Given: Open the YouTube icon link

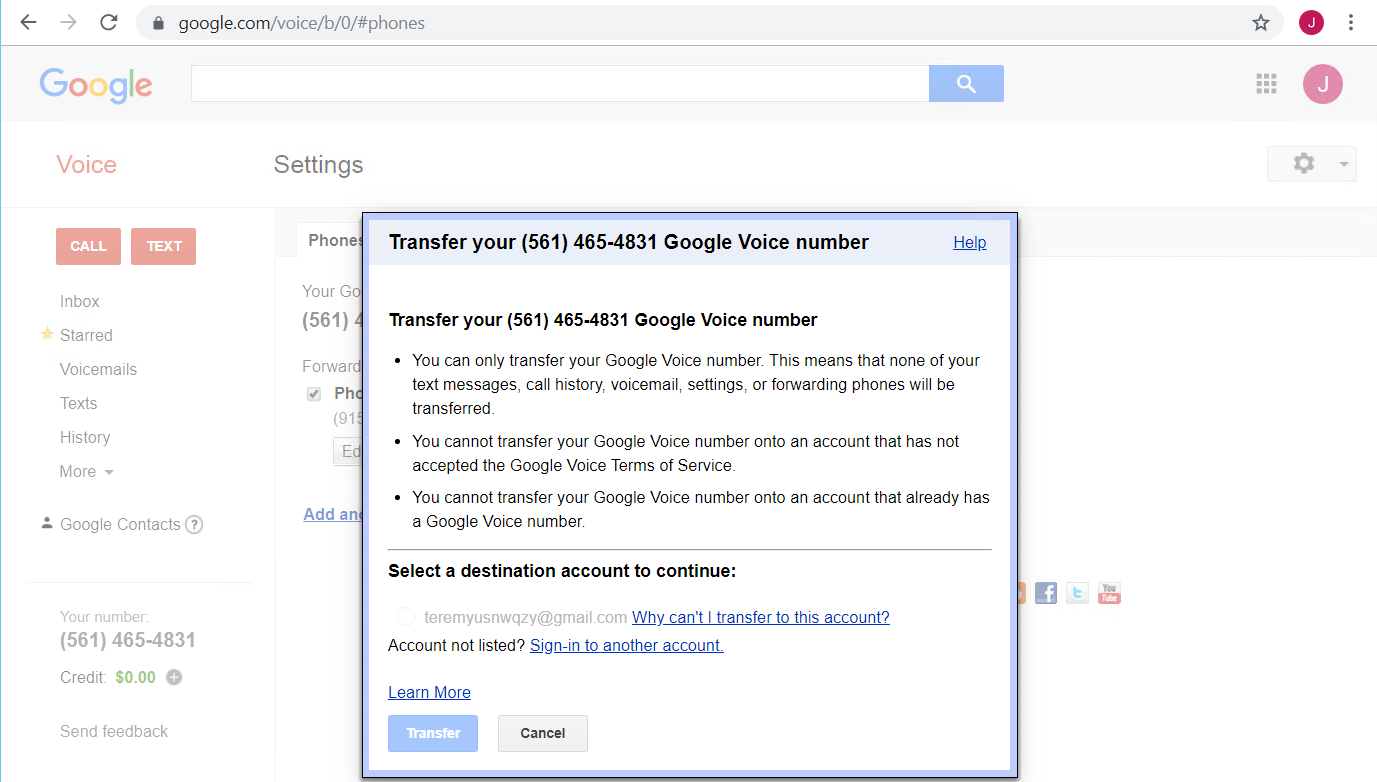Looking at the screenshot, I should click(x=1109, y=593).
